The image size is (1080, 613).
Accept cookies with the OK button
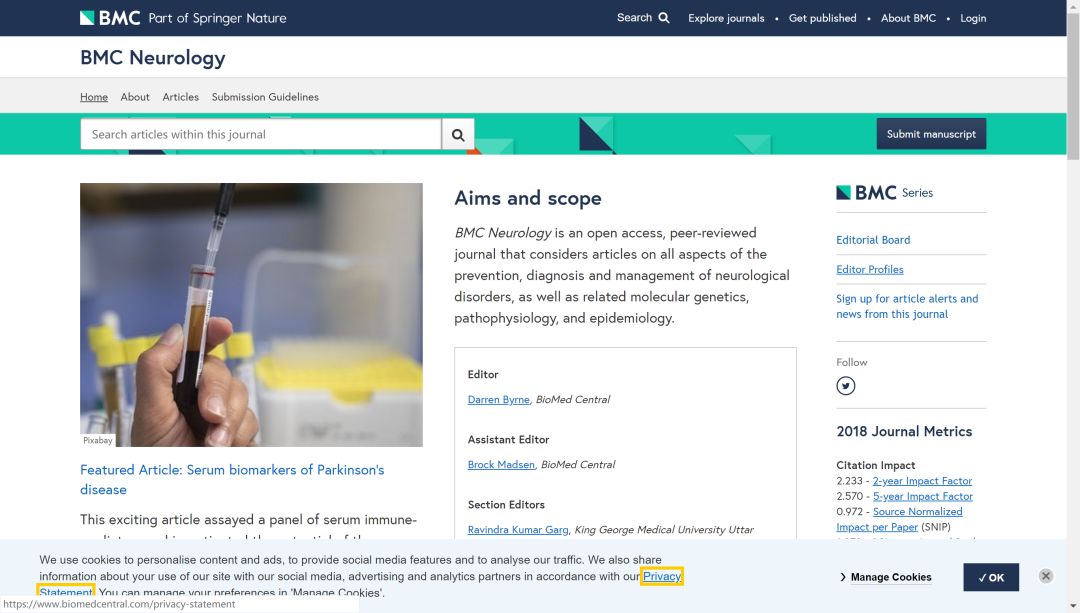point(991,577)
